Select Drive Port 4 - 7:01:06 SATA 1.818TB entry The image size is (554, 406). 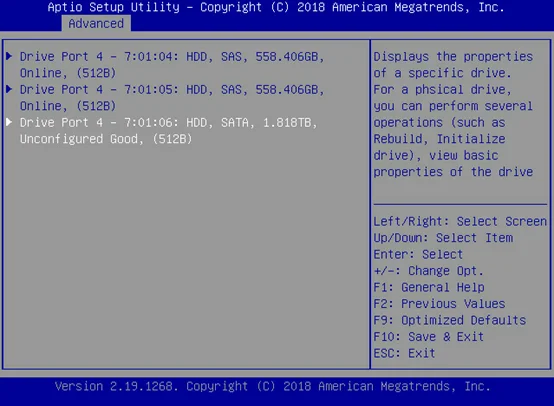(169, 130)
